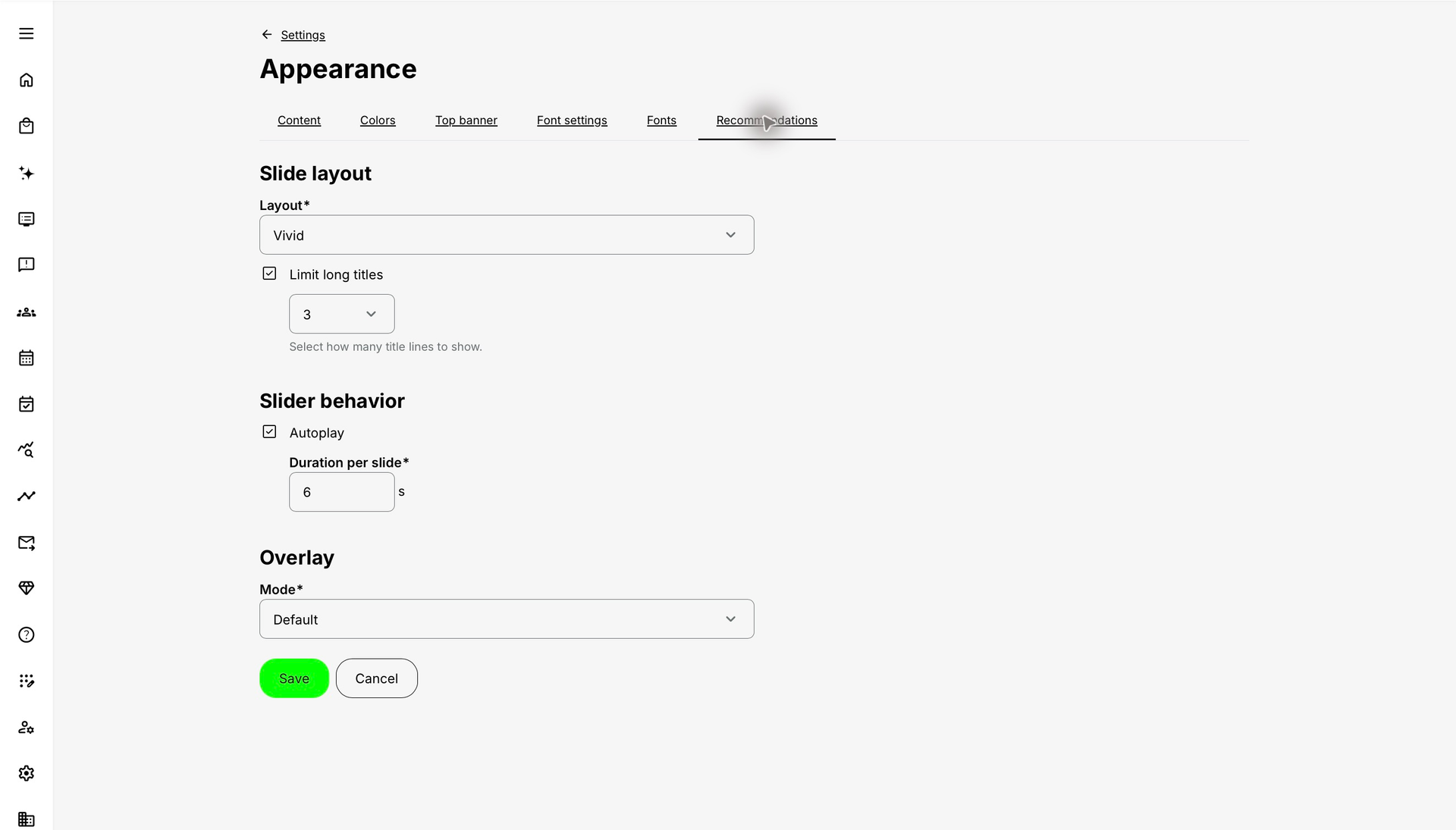Open the calendar grid icon

tap(27, 358)
